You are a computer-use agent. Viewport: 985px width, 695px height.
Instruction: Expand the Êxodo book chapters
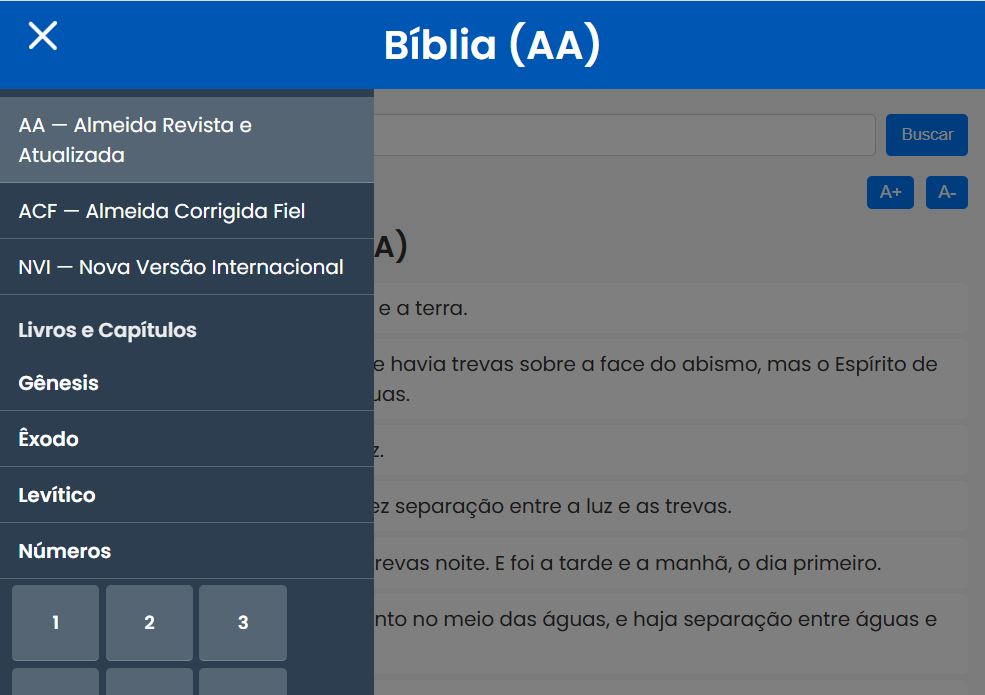click(186, 439)
